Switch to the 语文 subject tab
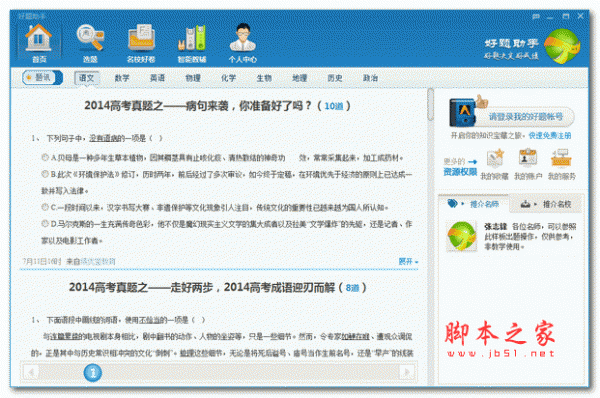This screenshot has height=398, width=600. click(86, 78)
